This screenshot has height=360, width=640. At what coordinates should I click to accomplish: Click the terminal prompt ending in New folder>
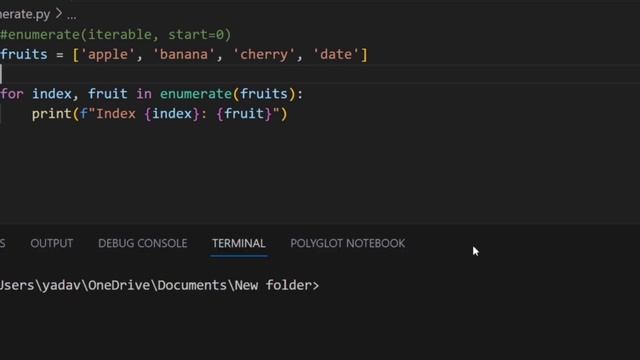(159, 285)
